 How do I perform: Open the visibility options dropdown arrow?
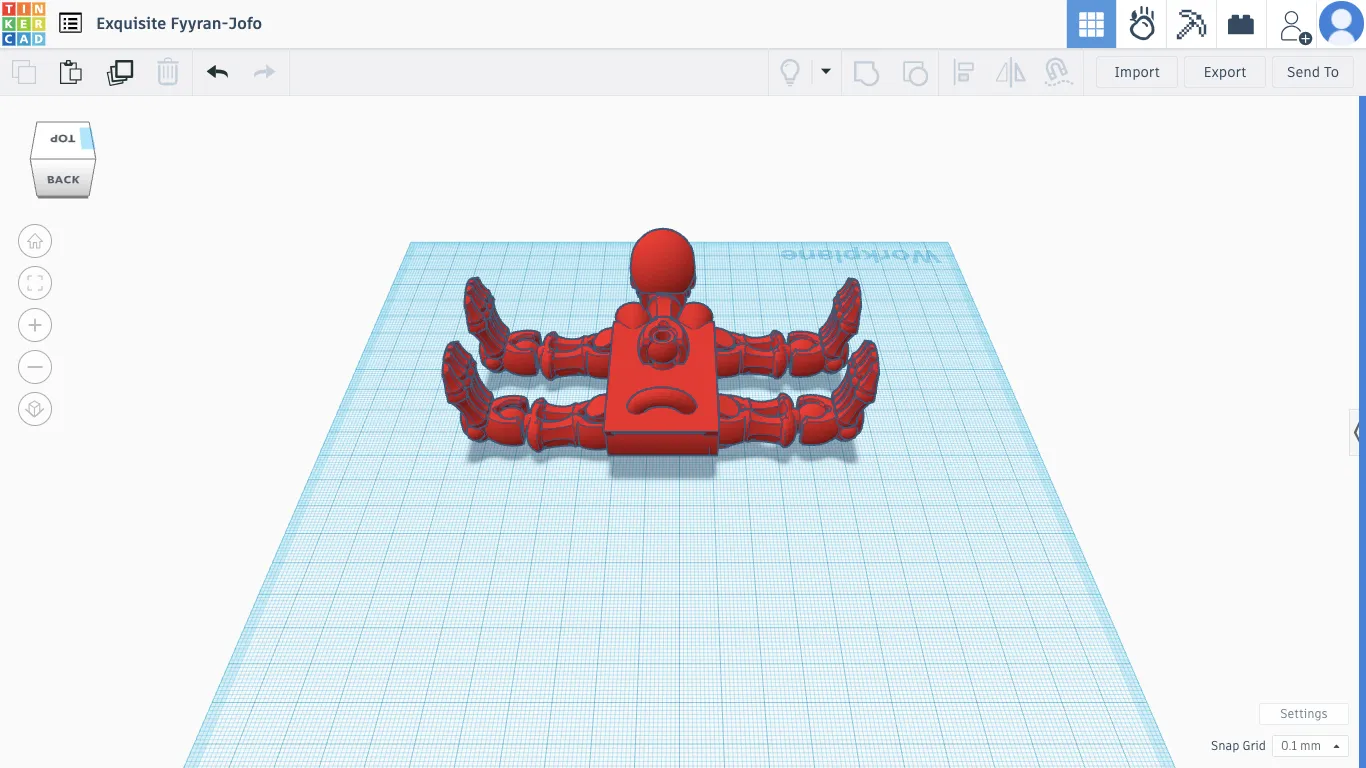[x=826, y=71]
